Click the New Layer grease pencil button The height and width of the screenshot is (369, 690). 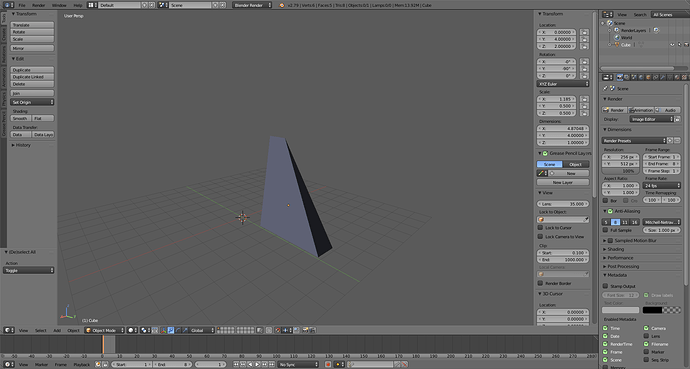(x=563, y=182)
